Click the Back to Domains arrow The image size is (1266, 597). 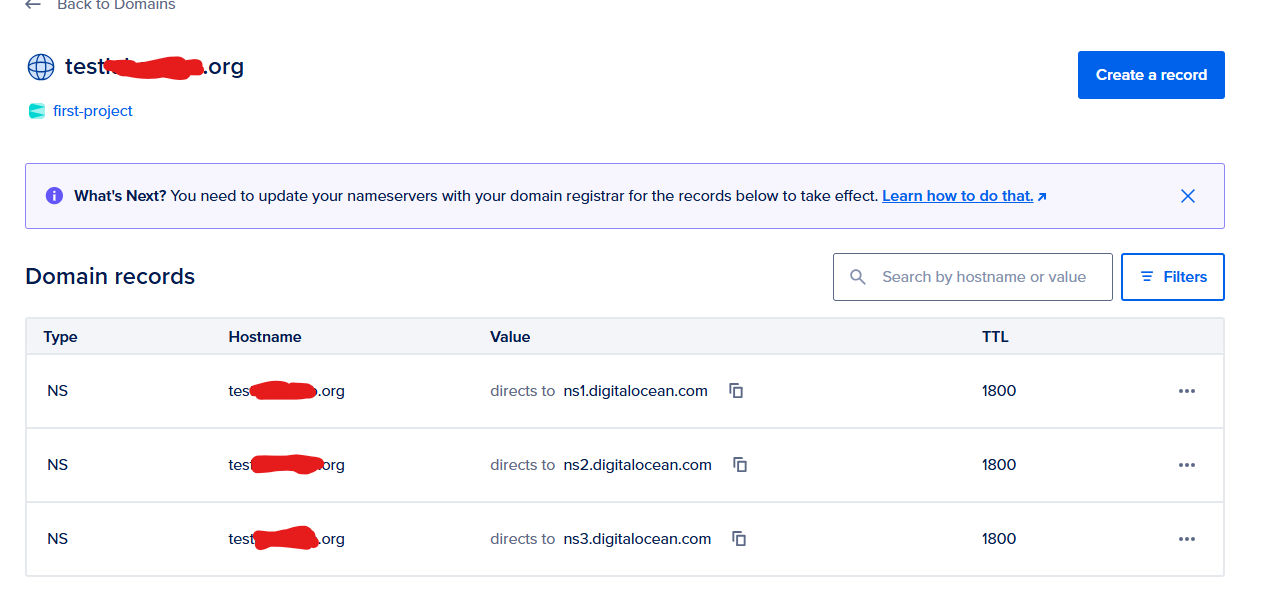(33, 5)
